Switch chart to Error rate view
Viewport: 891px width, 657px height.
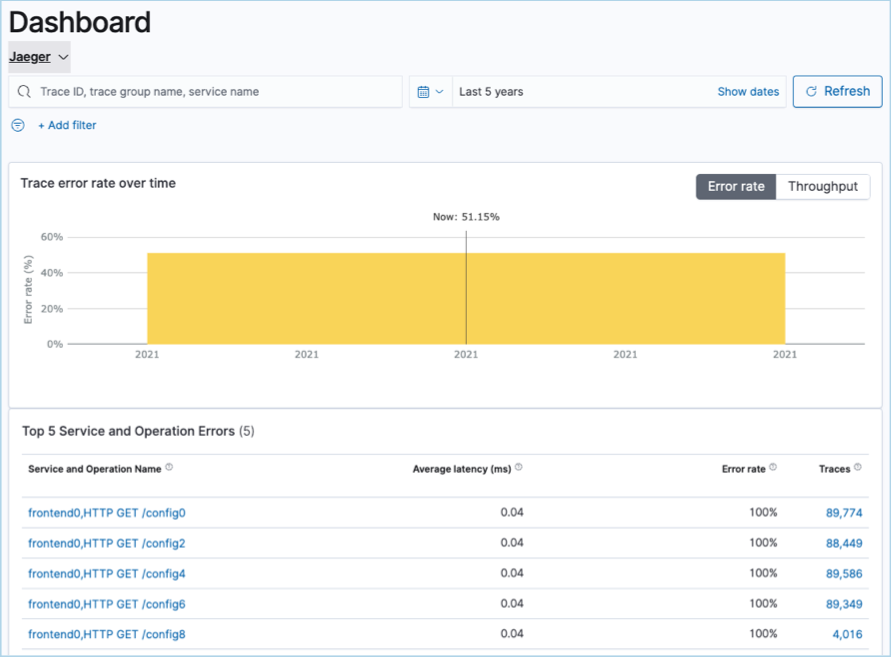click(x=736, y=187)
